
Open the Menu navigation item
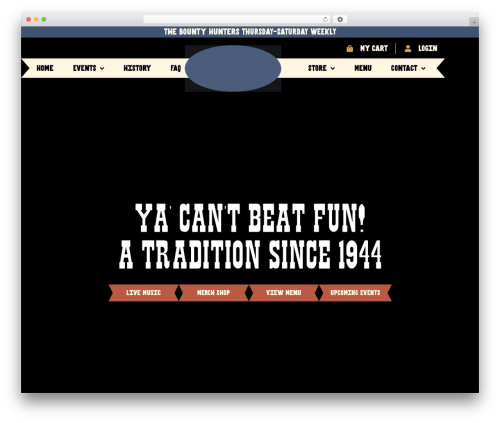click(363, 68)
